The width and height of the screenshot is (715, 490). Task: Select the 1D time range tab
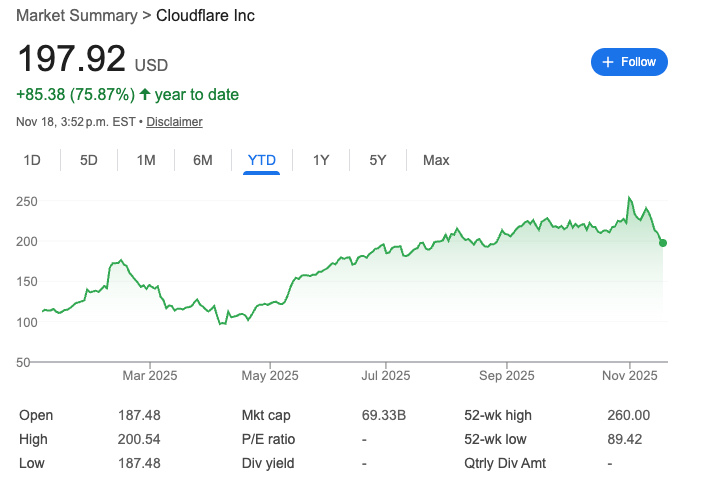pos(32,160)
